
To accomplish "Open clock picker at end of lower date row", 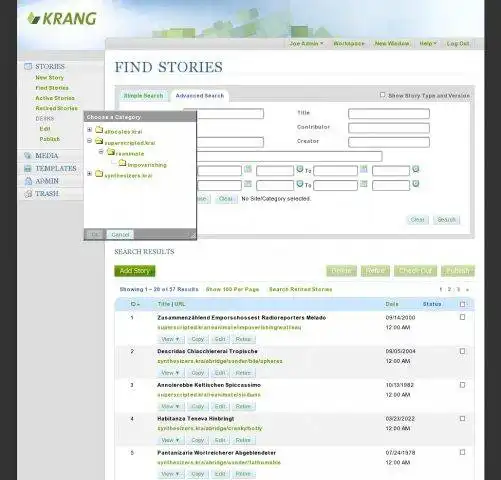I will (416, 184).
